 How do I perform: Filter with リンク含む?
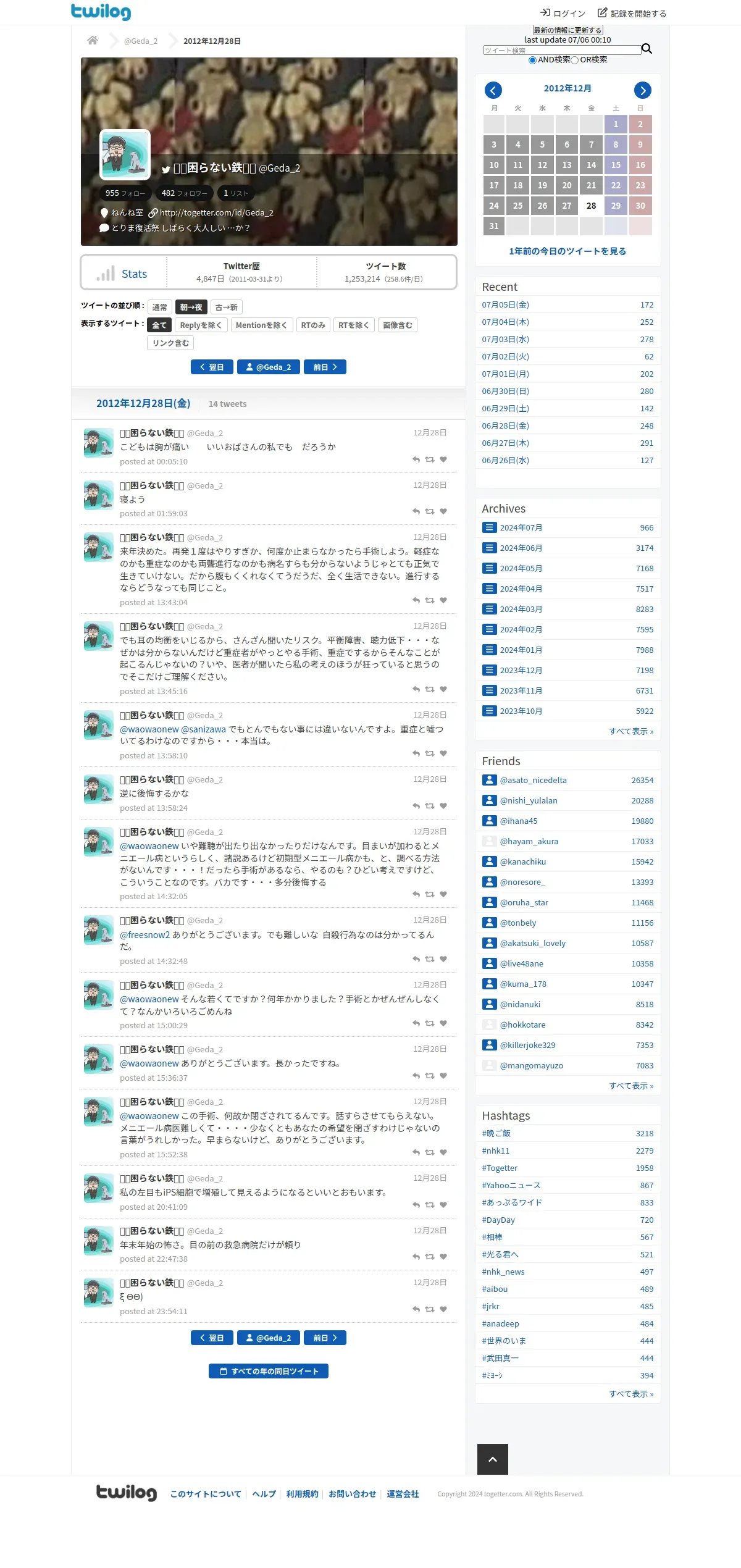171,343
